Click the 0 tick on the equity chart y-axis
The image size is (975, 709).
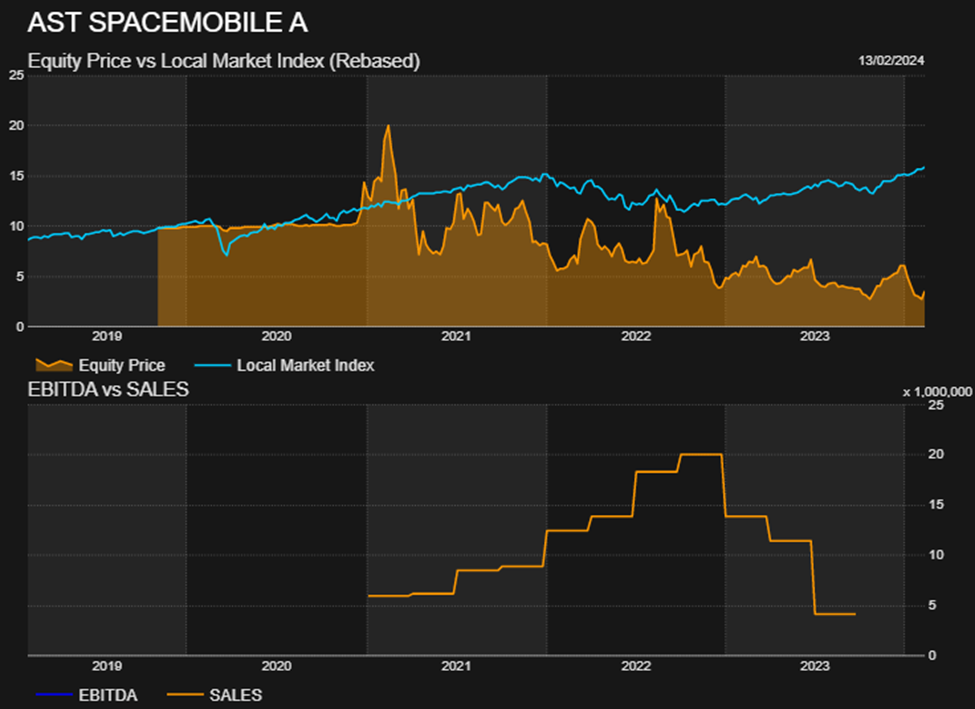click(x=21, y=327)
